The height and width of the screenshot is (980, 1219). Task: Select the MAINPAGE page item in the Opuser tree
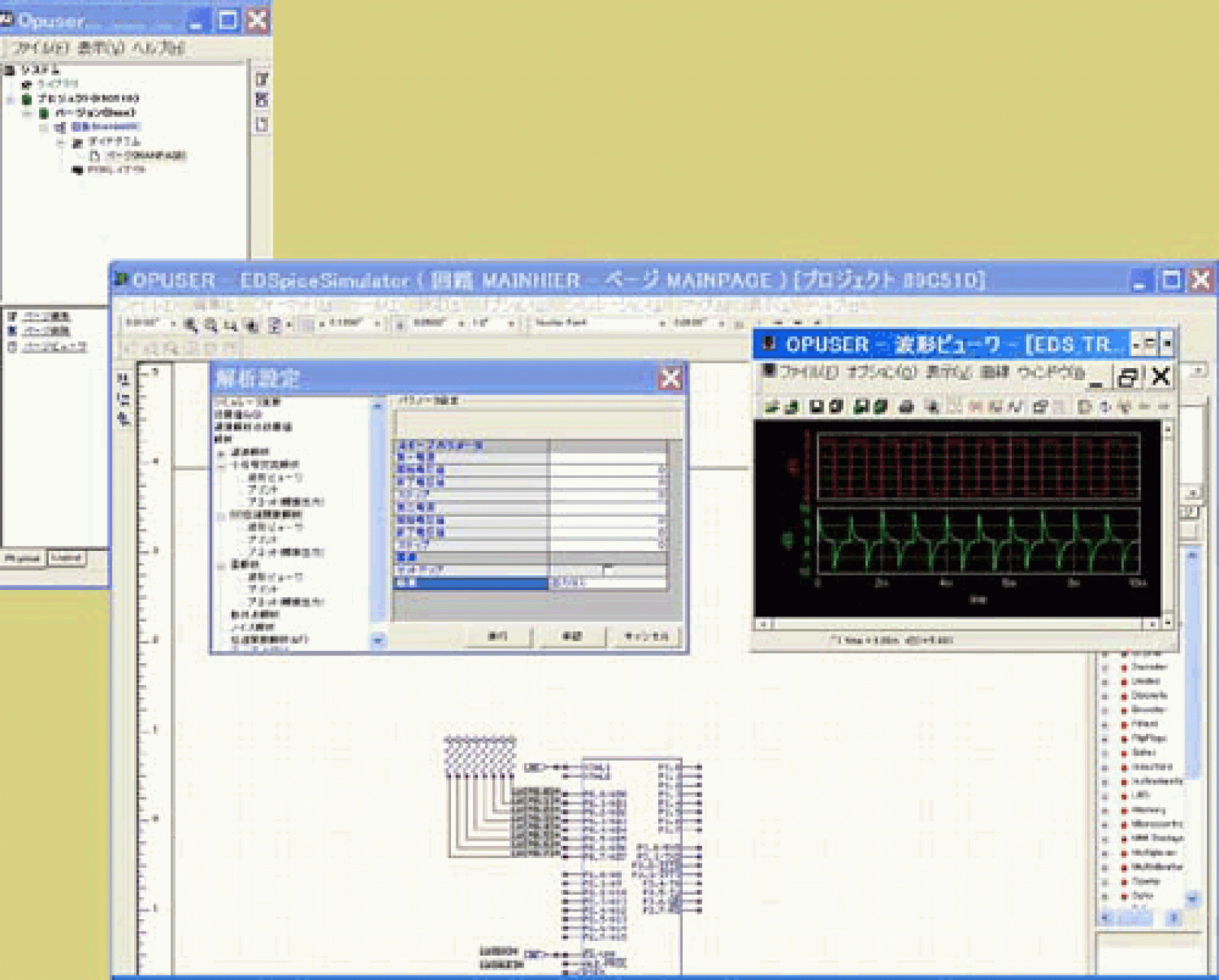[x=145, y=155]
